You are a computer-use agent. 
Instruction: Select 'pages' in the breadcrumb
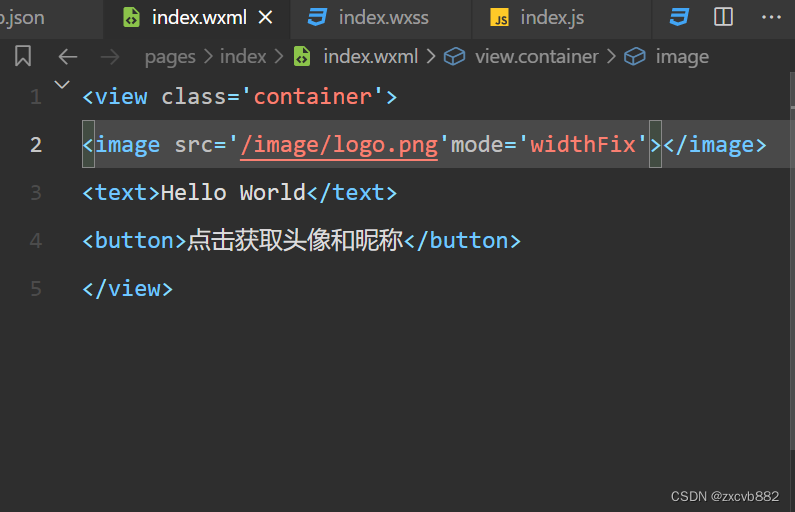coord(170,57)
